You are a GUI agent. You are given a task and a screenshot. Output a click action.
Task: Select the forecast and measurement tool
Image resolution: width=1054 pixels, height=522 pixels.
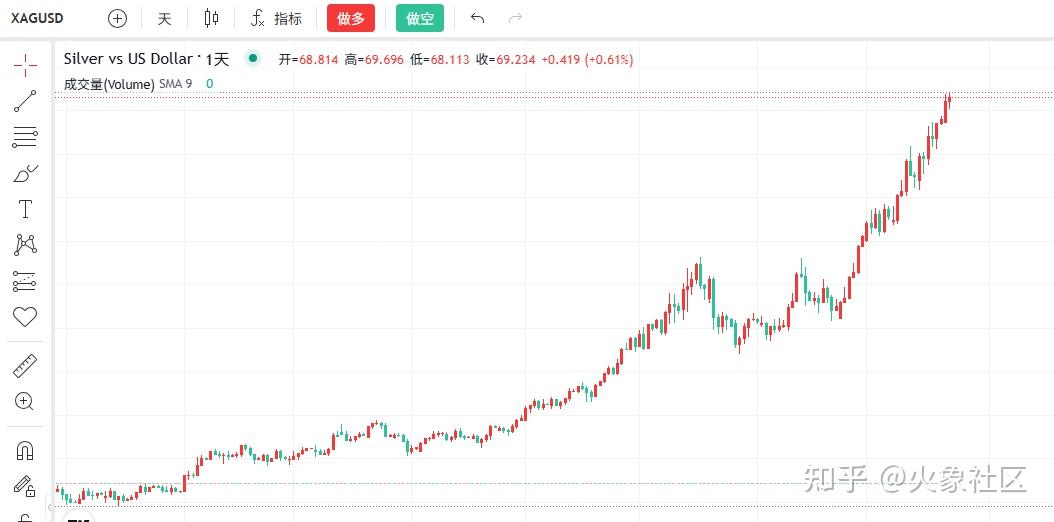[x=25, y=281]
